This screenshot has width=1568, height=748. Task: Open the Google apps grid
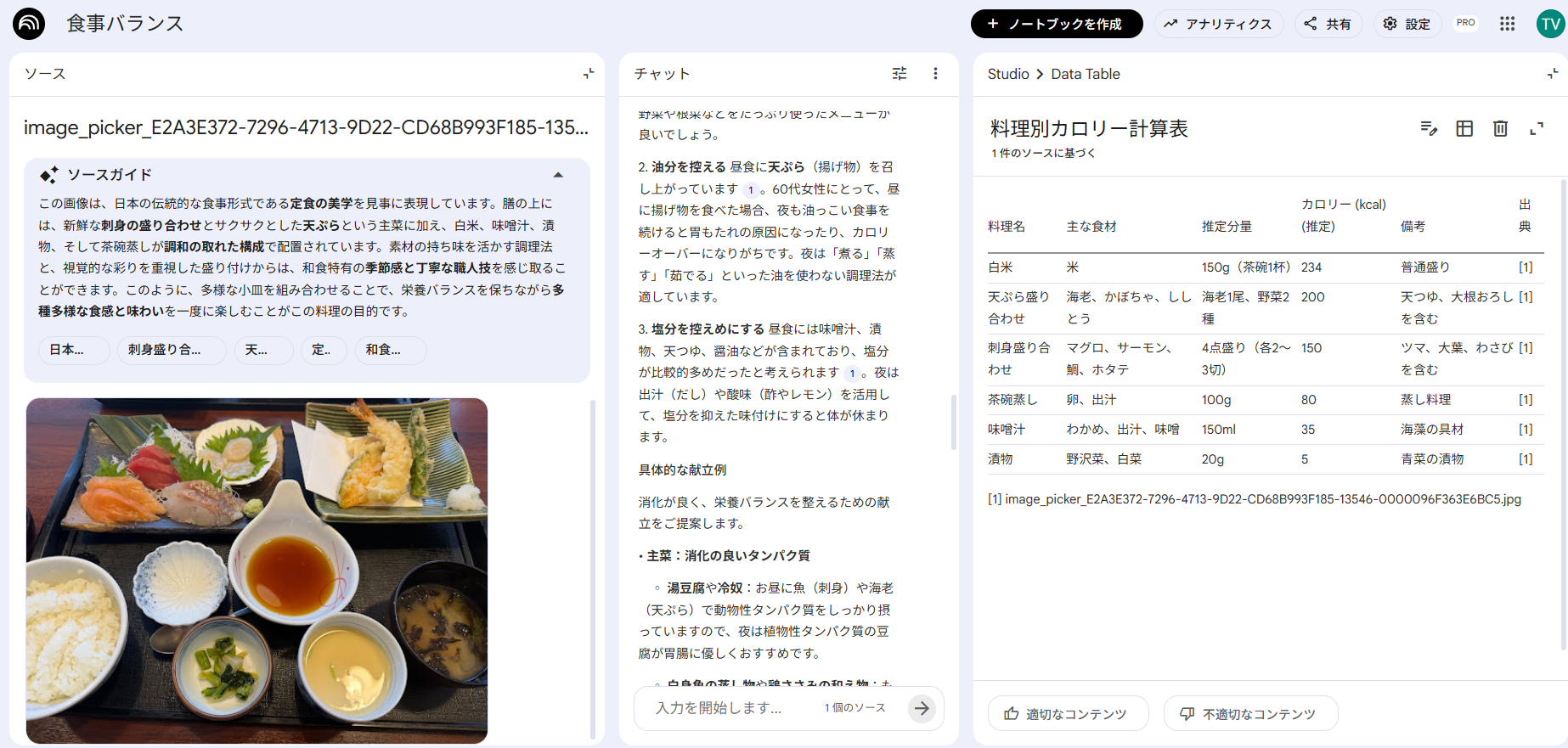pos(1507,24)
